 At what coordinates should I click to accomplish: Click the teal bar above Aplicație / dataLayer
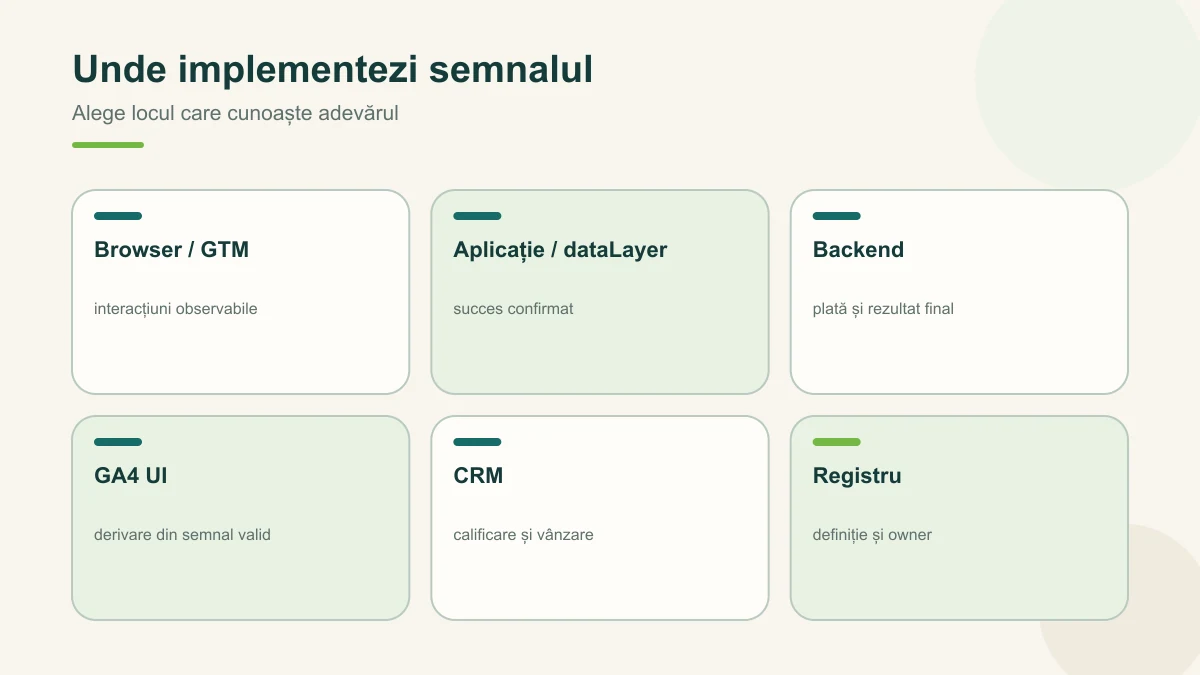(x=477, y=216)
